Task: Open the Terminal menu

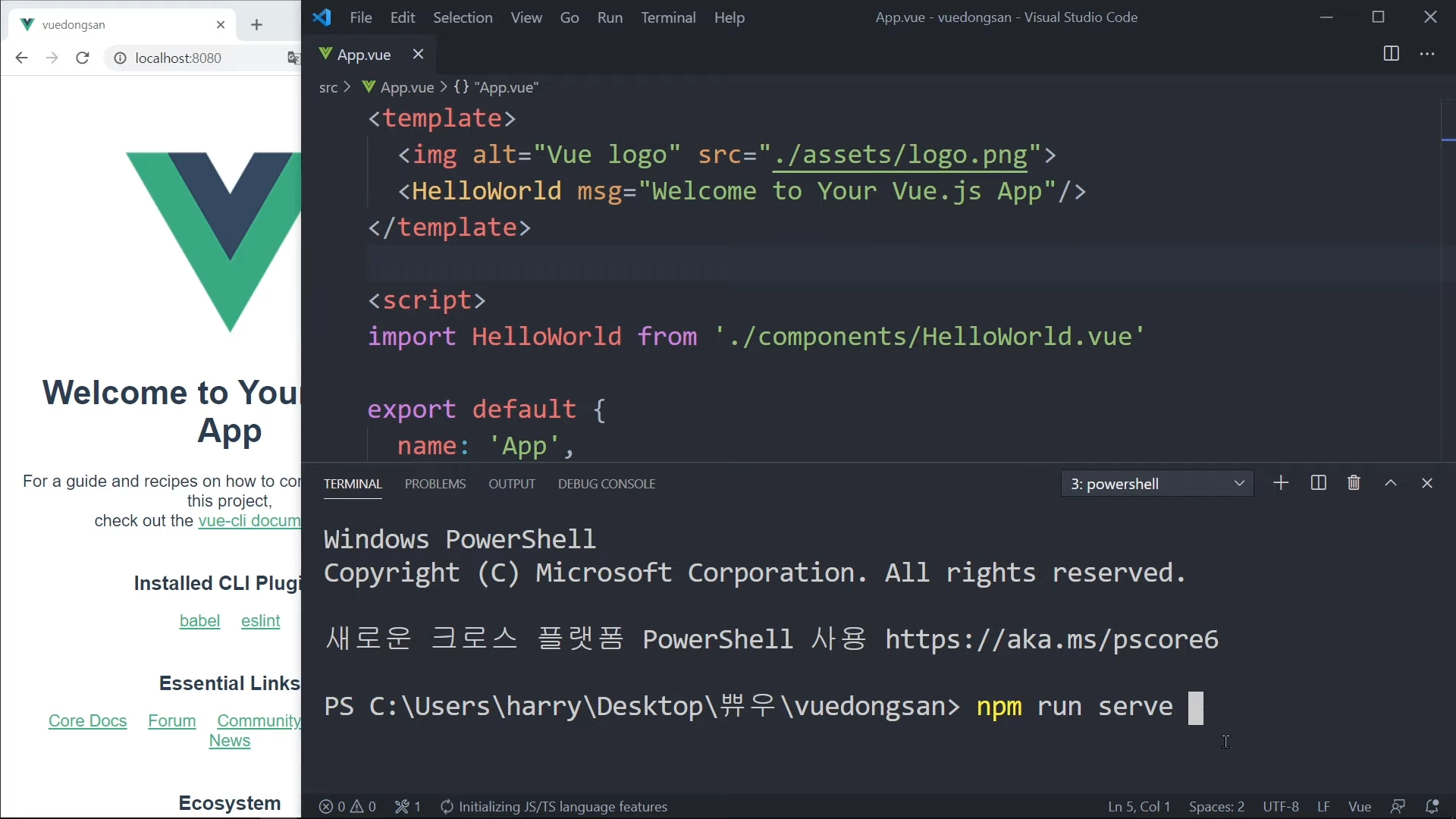Action: (x=668, y=17)
